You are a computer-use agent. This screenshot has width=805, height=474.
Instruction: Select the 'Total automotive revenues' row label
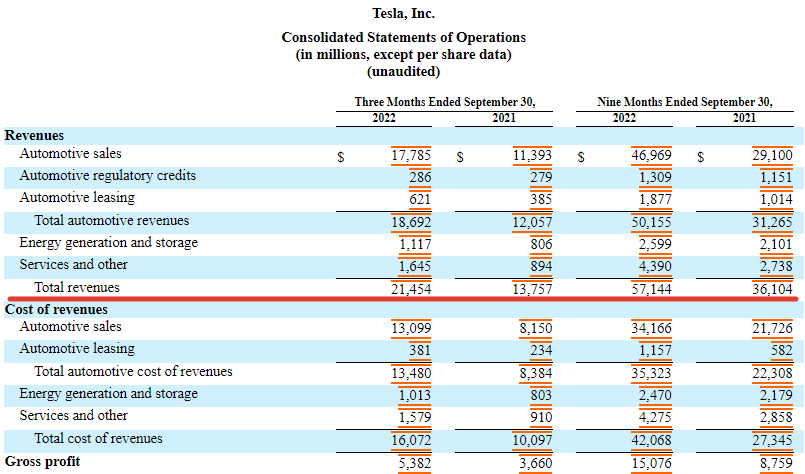click(x=111, y=220)
